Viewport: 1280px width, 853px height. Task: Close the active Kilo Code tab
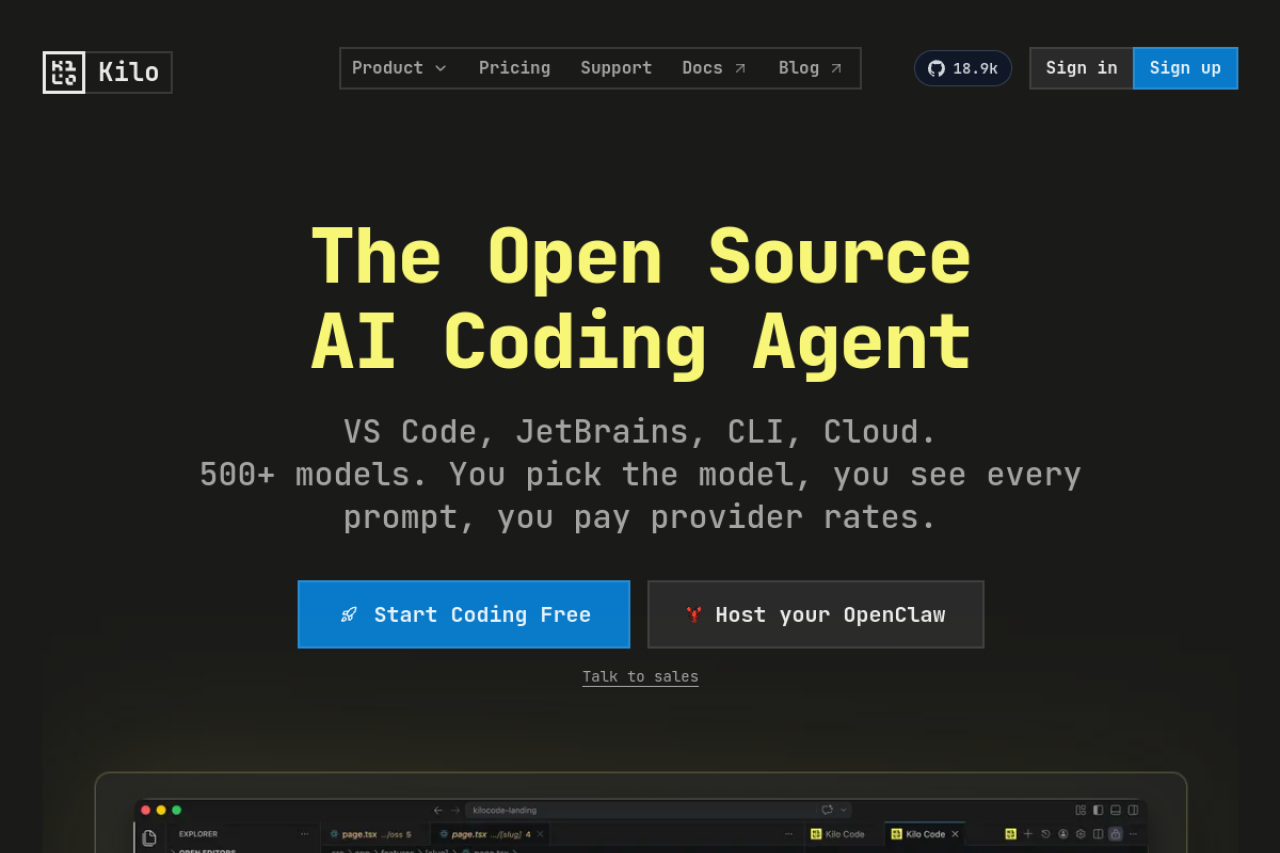click(x=955, y=834)
